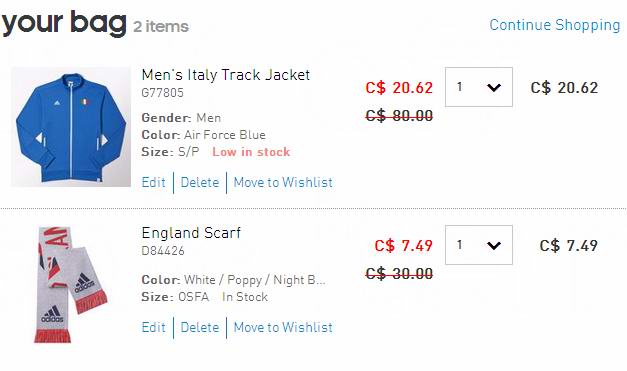Viewport: 627px width, 371px height.
Task: Expand the Track Jacket quantity dropdown
Action: 479,87
